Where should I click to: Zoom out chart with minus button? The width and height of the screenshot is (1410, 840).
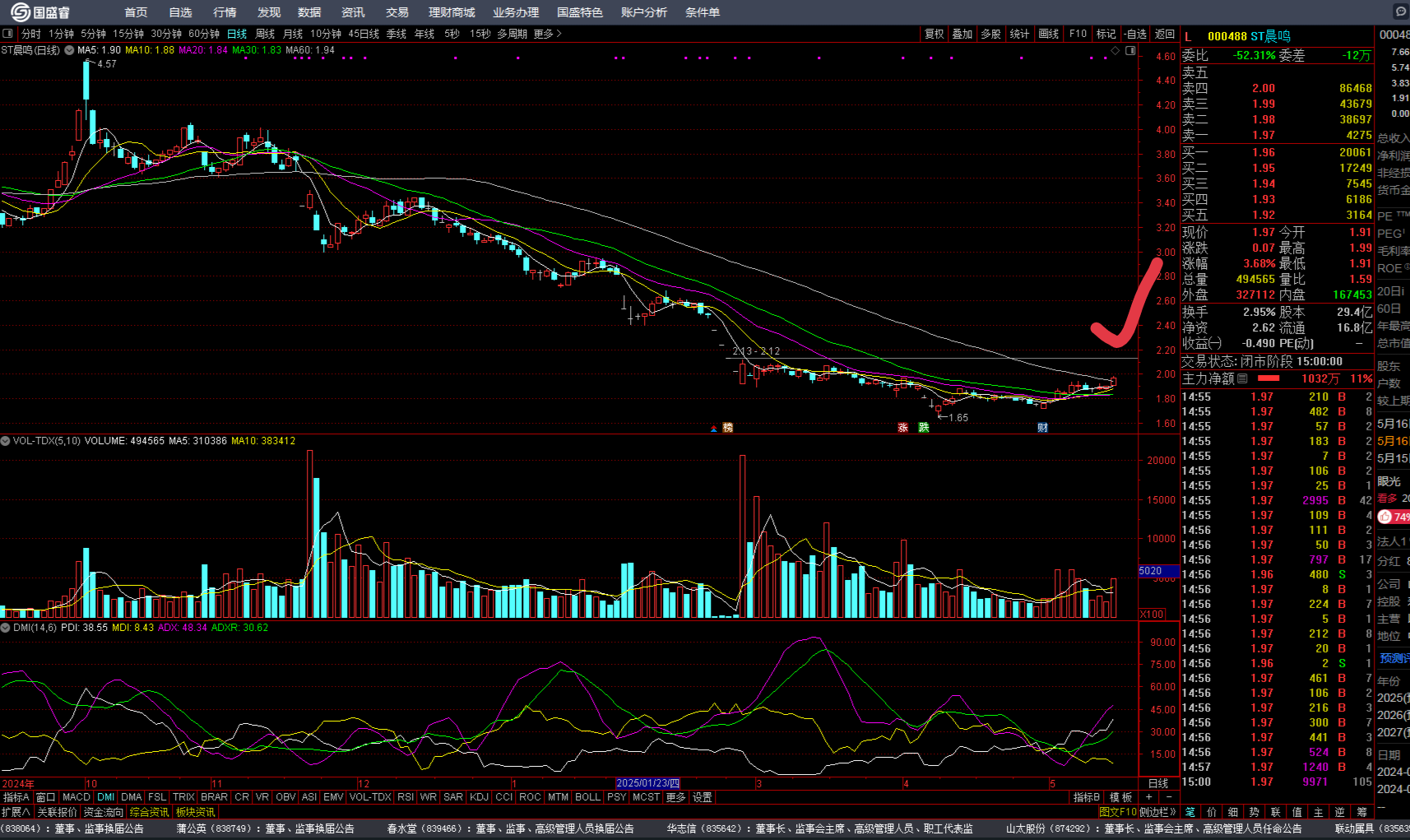click(1169, 797)
